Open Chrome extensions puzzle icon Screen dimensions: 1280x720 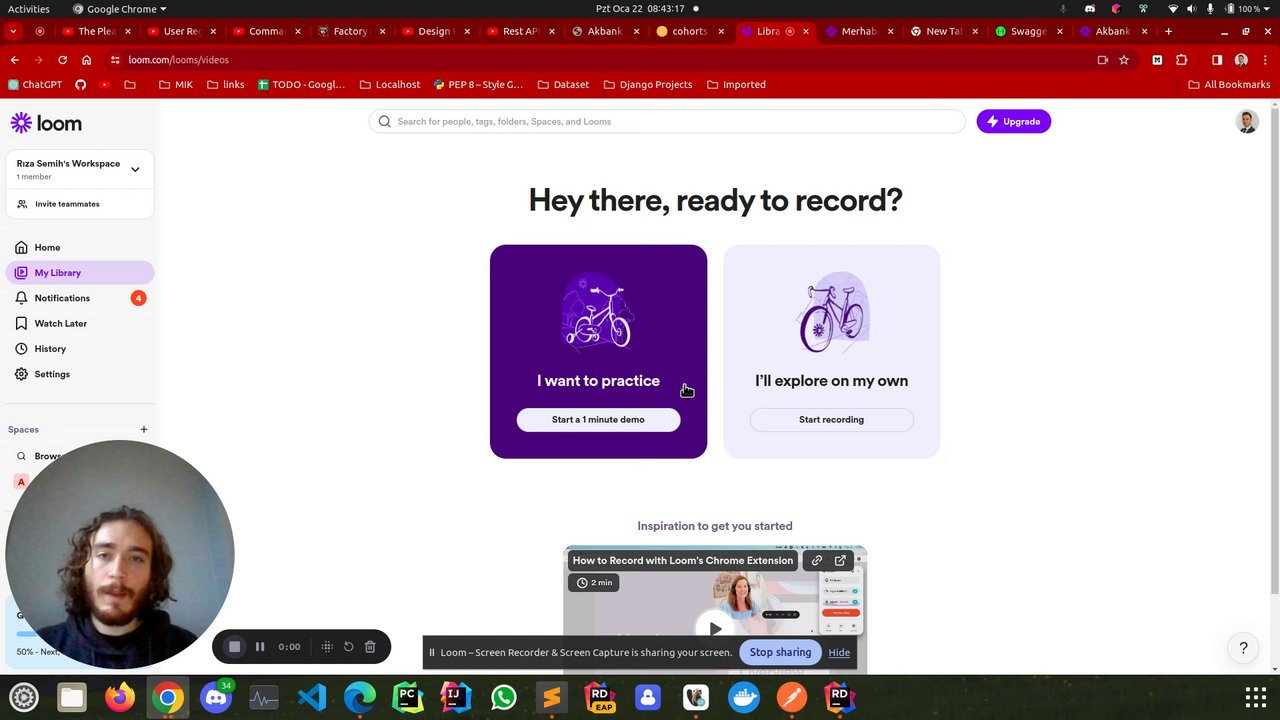point(1182,60)
